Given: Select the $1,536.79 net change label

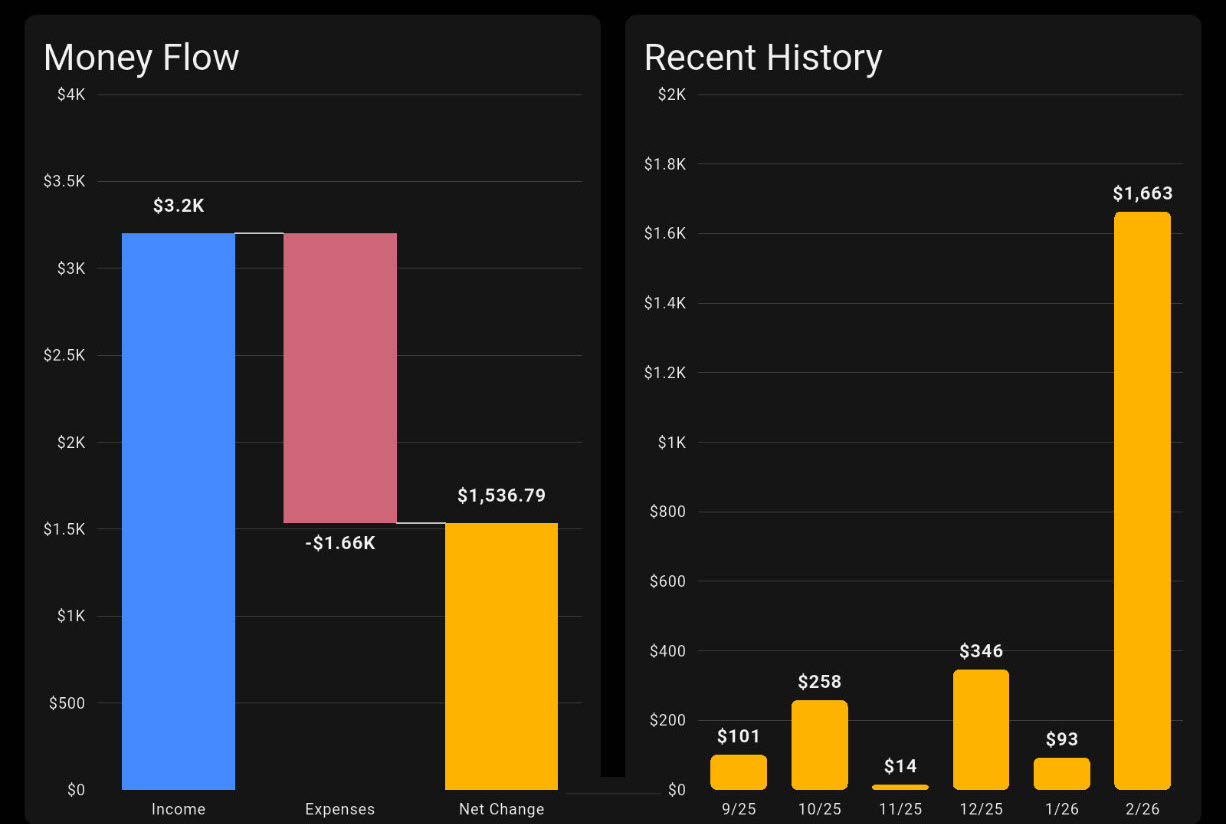Looking at the screenshot, I should (500, 495).
